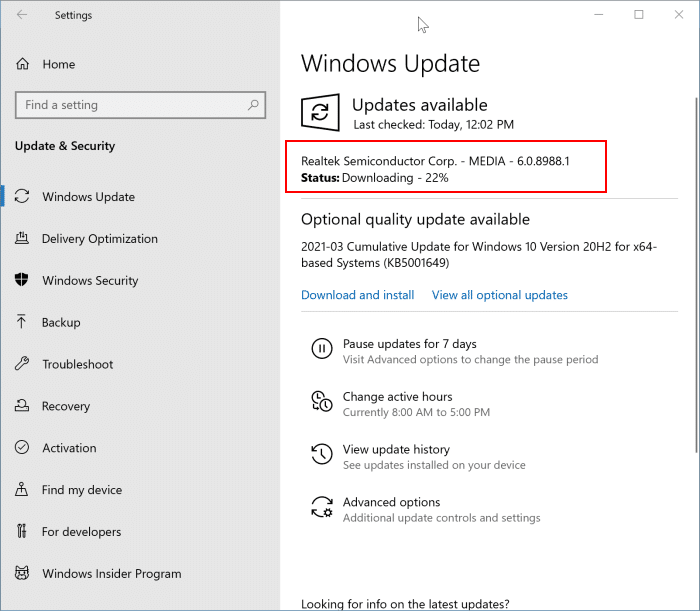This screenshot has height=611, width=700.
Task: Click View all optional updates link
Action: click(x=500, y=295)
